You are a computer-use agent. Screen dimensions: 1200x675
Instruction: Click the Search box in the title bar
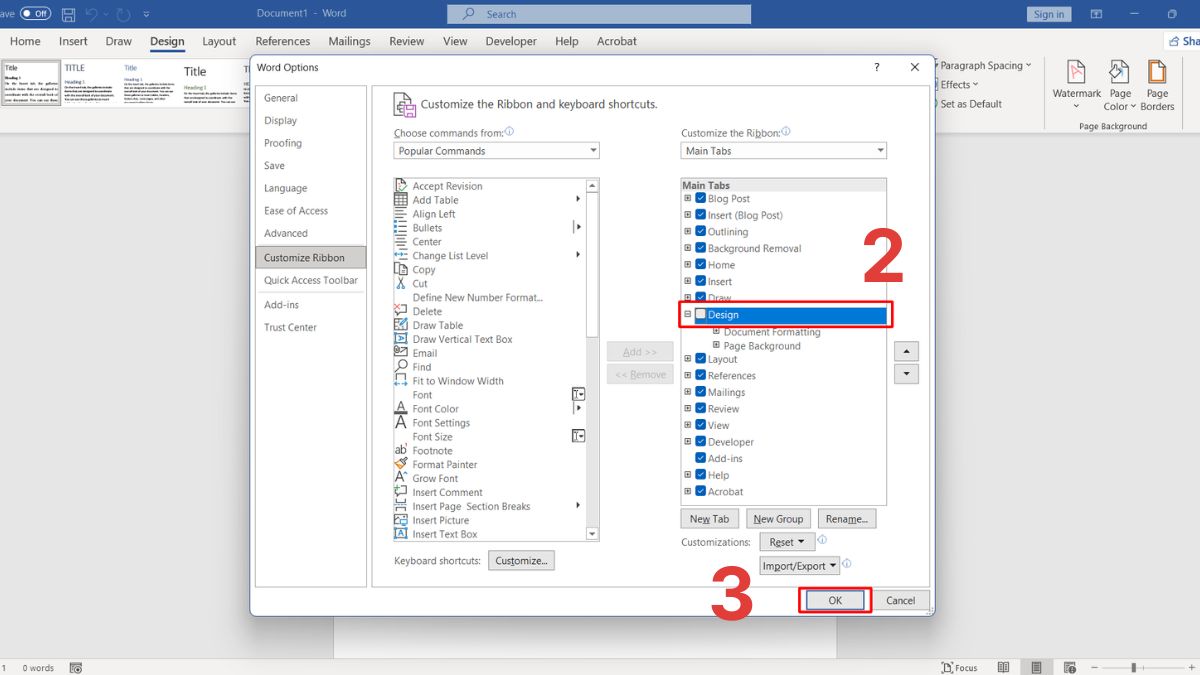pos(600,14)
